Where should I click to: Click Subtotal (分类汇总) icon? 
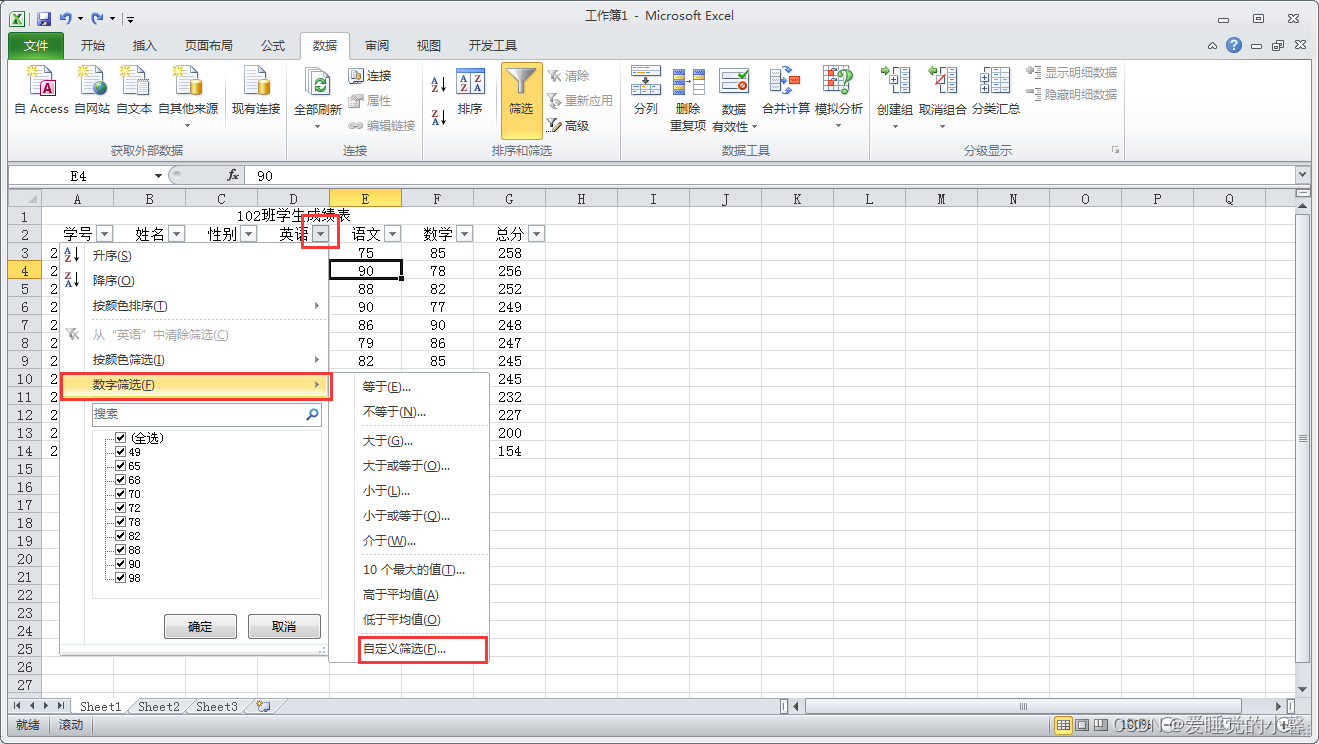(x=996, y=82)
